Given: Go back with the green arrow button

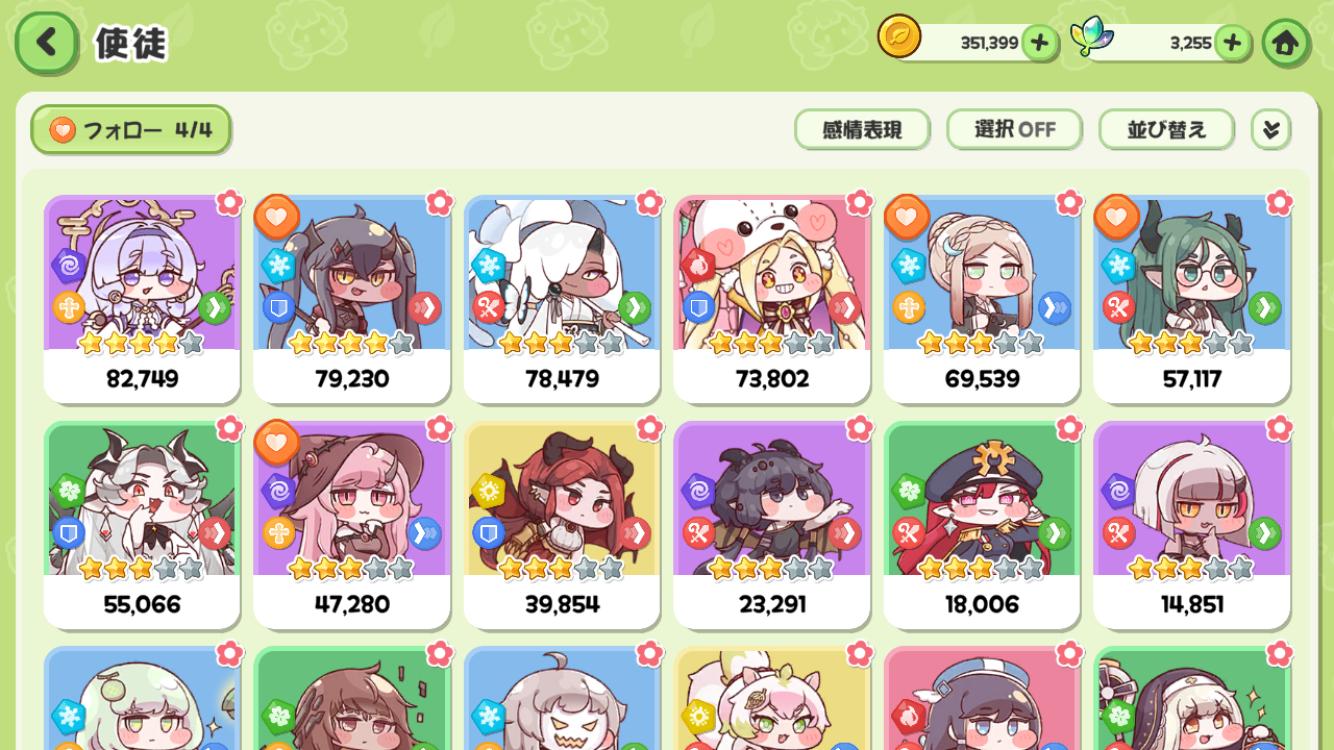Looking at the screenshot, I should click(46, 42).
